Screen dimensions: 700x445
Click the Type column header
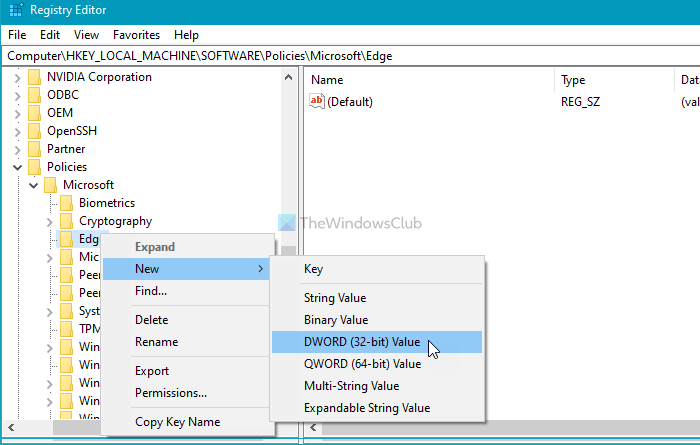[x=614, y=80]
